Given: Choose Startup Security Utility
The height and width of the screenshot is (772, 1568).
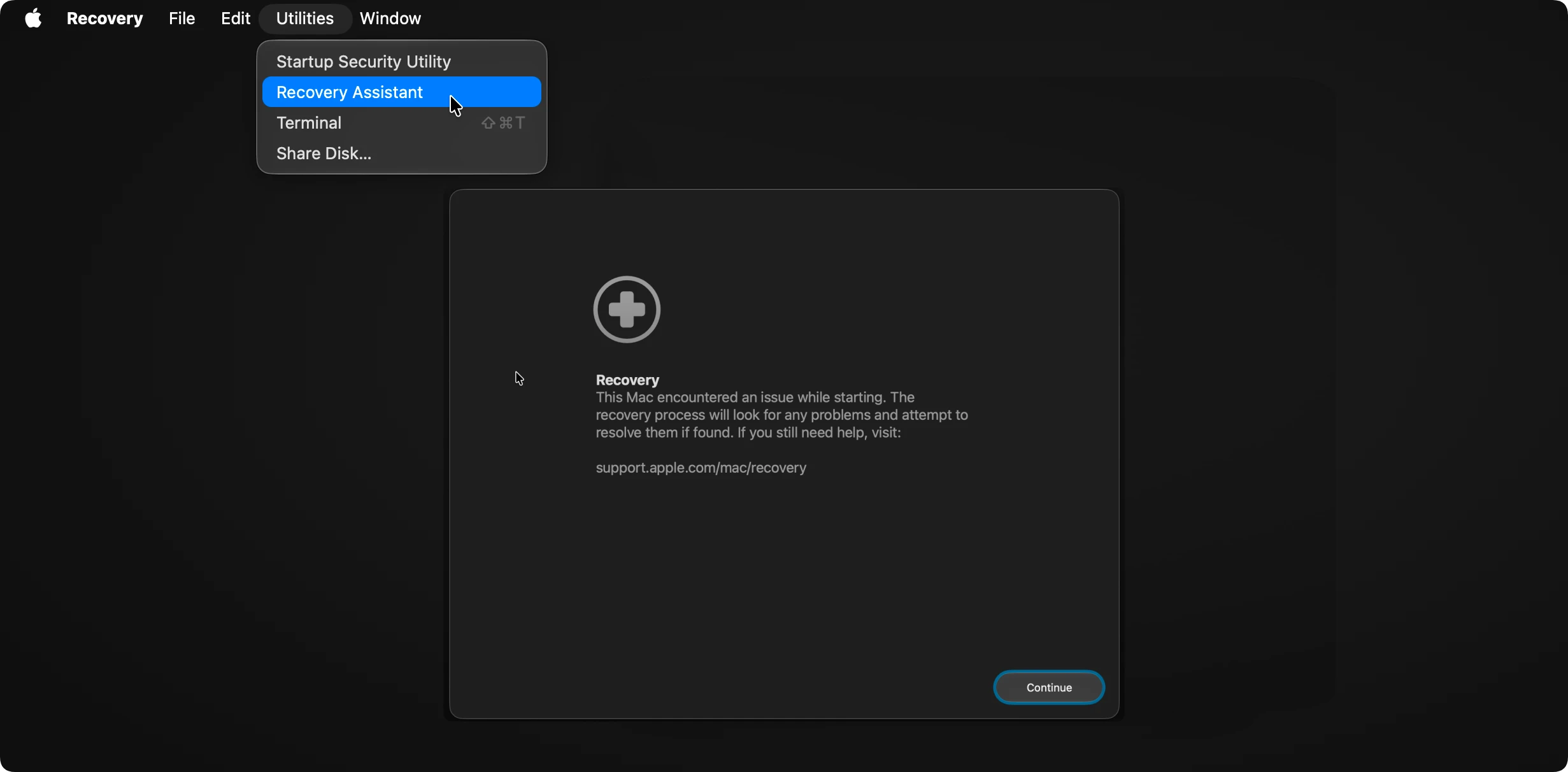Looking at the screenshot, I should (x=401, y=62).
